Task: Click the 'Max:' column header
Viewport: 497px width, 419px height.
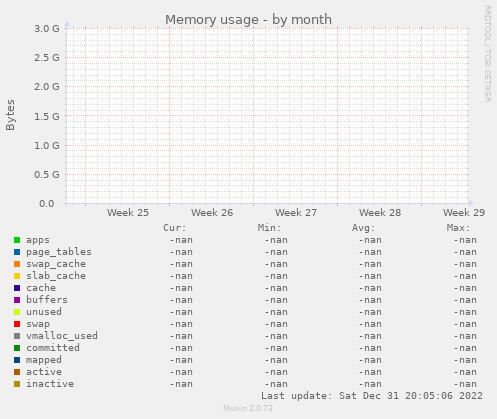Action: pyautogui.click(x=458, y=228)
